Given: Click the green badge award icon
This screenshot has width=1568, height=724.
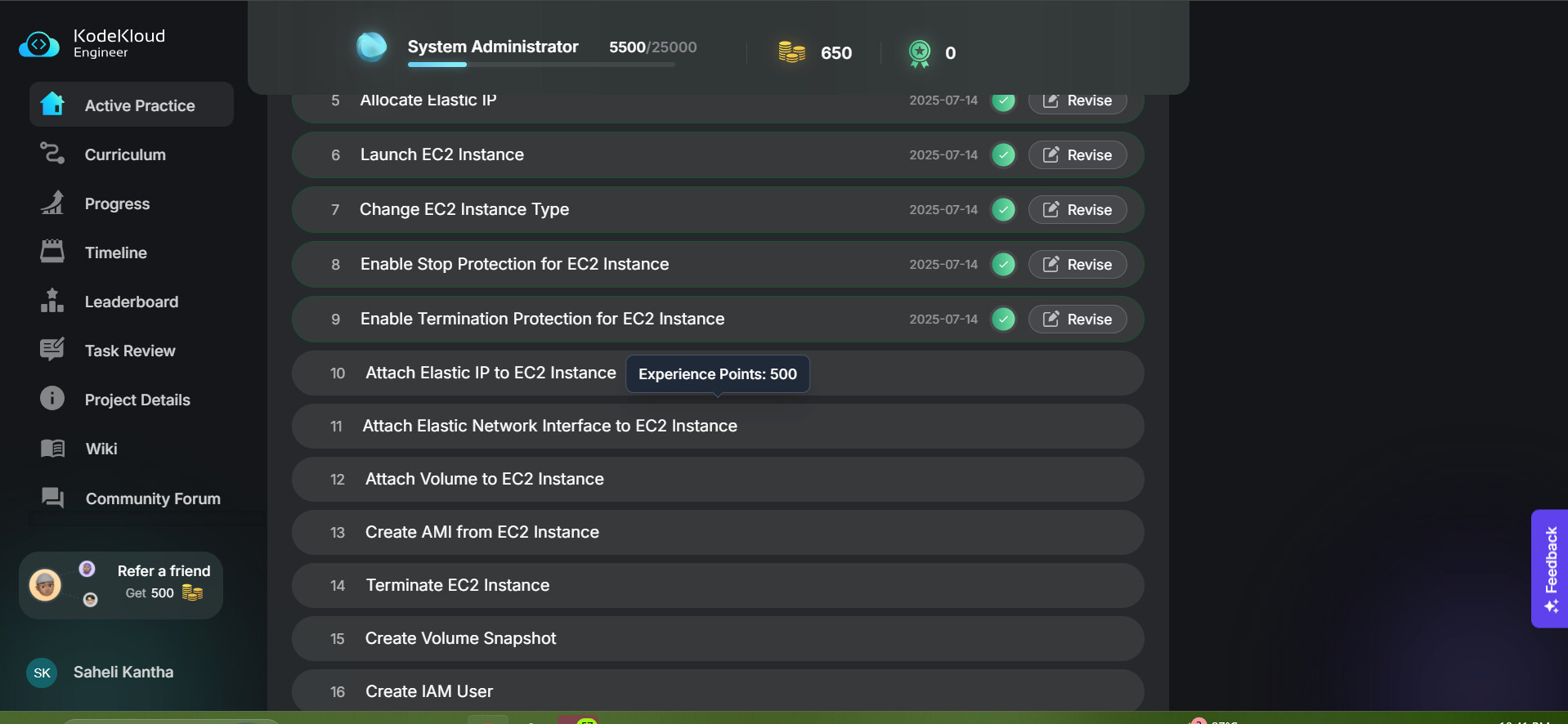Looking at the screenshot, I should coord(920,53).
